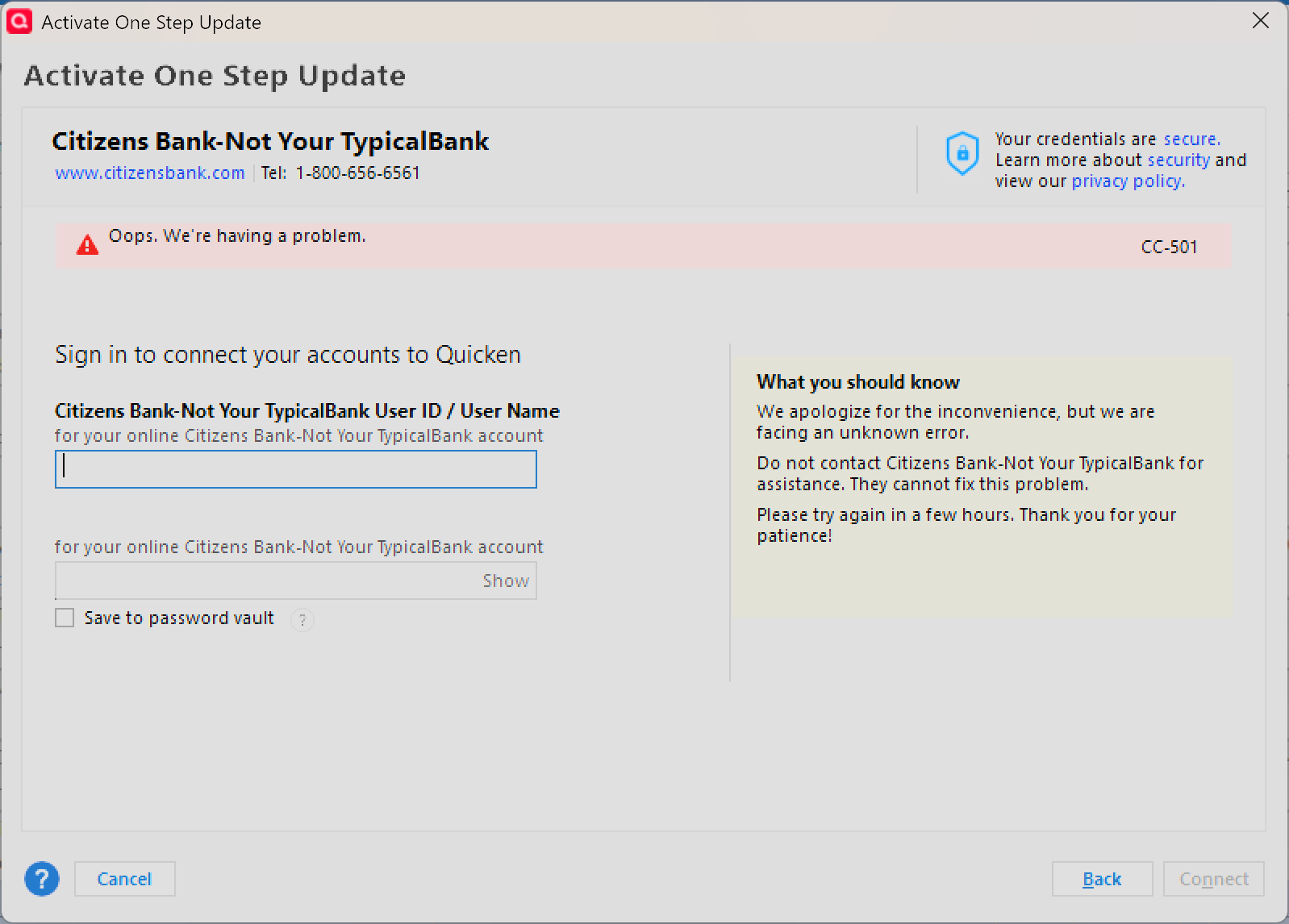
Task: Follow the 'security' learn more link
Action: (1178, 160)
